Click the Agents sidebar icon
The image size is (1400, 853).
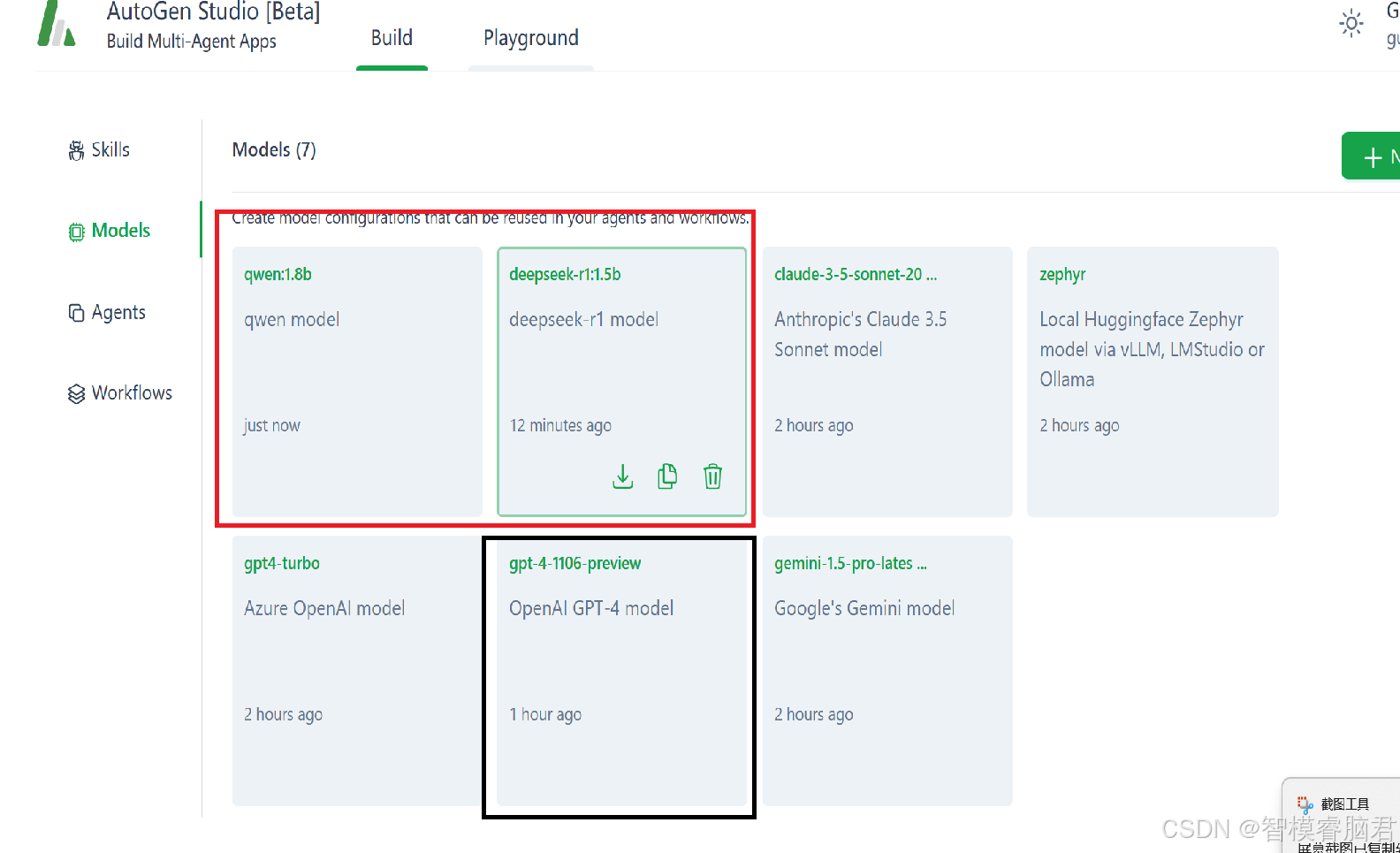pyautogui.click(x=77, y=313)
